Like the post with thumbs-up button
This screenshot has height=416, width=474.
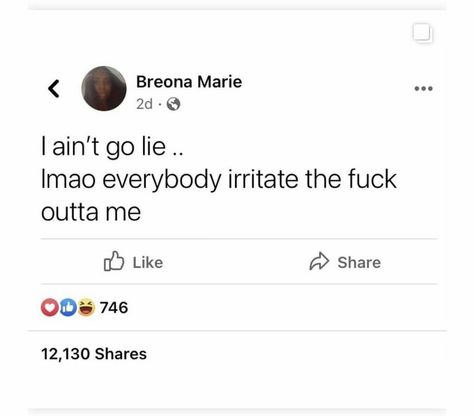(x=133, y=262)
